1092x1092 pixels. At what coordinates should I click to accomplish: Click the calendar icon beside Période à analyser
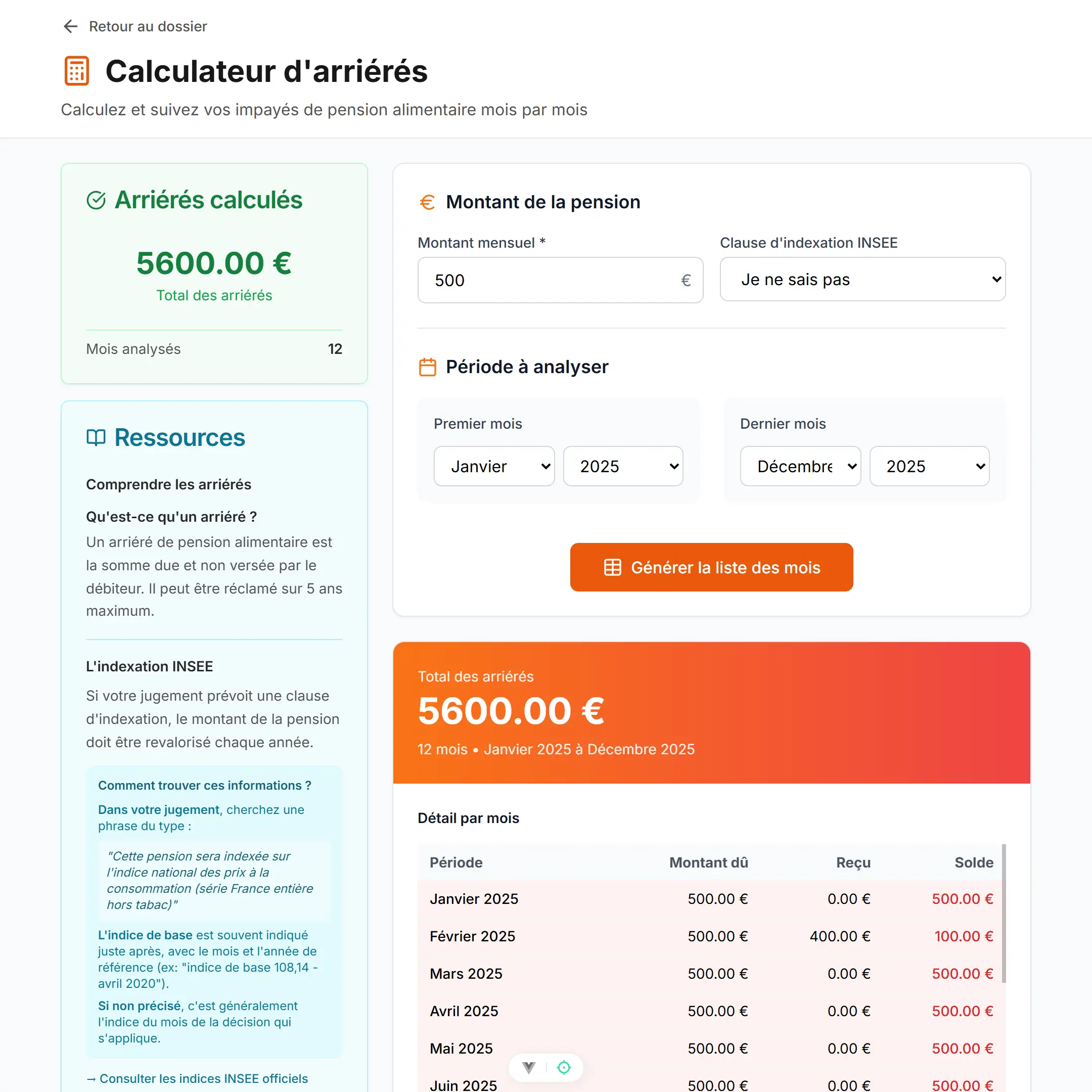pyautogui.click(x=427, y=366)
